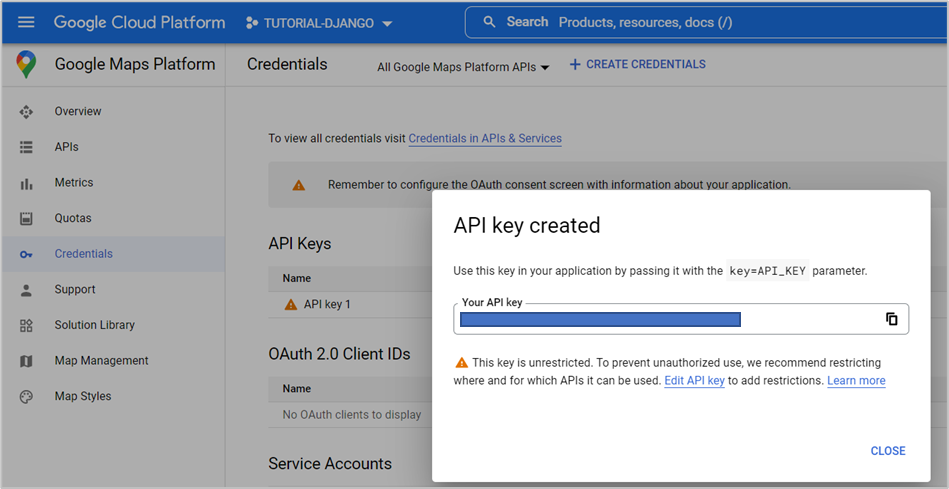Click the 'OAuth 2.0 Client IDs' heading
Viewport: 949px width, 489px height.
click(339, 354)
